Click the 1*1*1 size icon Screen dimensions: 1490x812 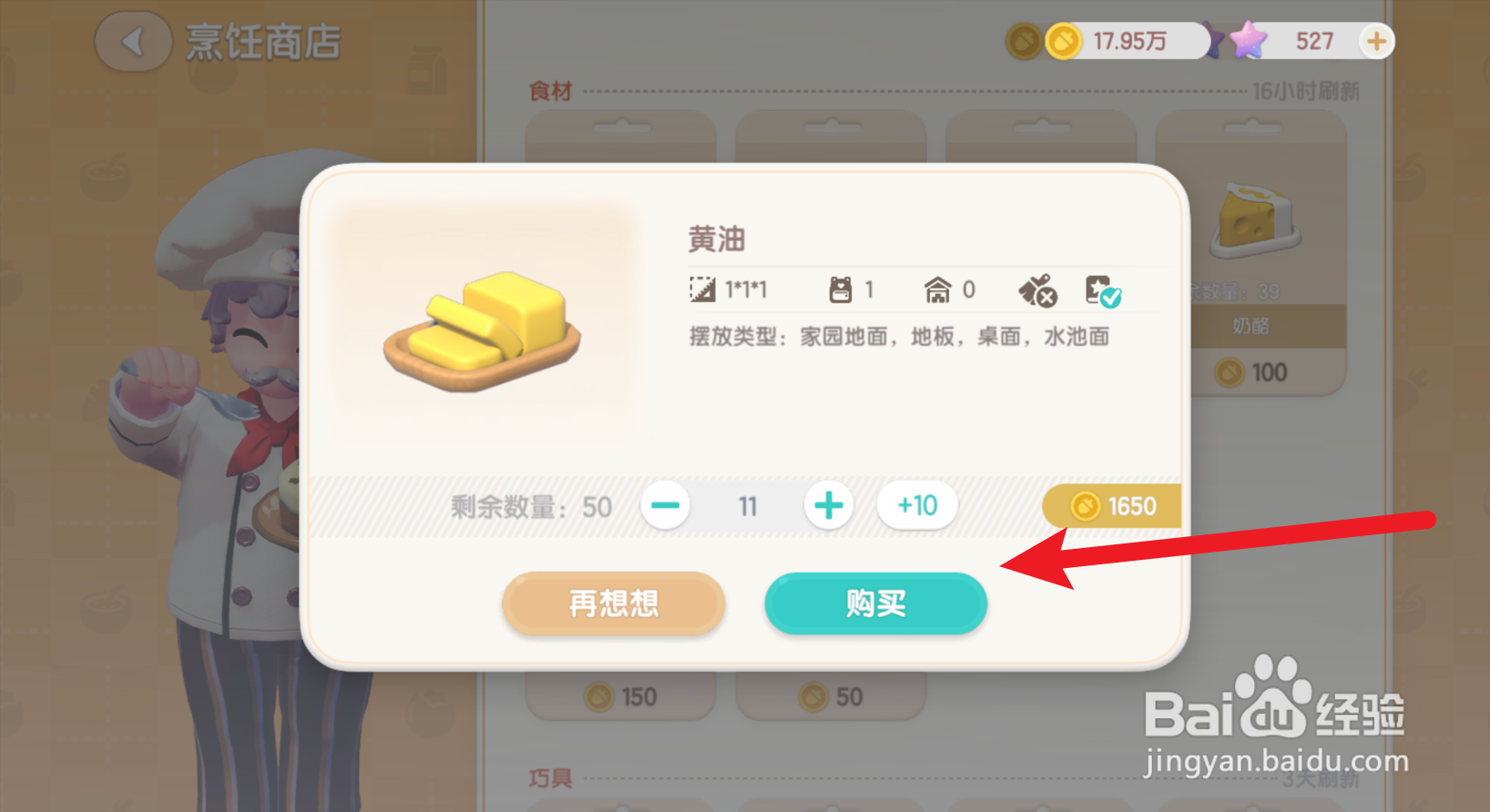[x=702, y=289]
